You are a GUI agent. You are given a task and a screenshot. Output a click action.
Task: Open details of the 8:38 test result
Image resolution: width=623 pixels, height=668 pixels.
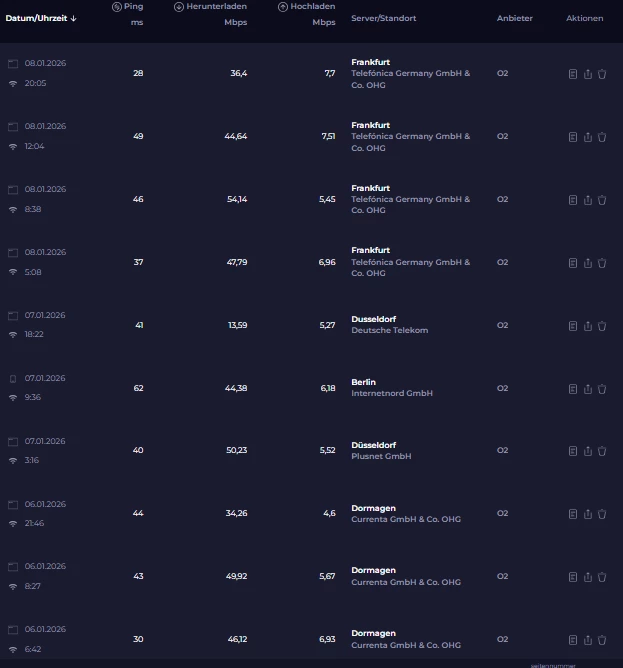573,200
